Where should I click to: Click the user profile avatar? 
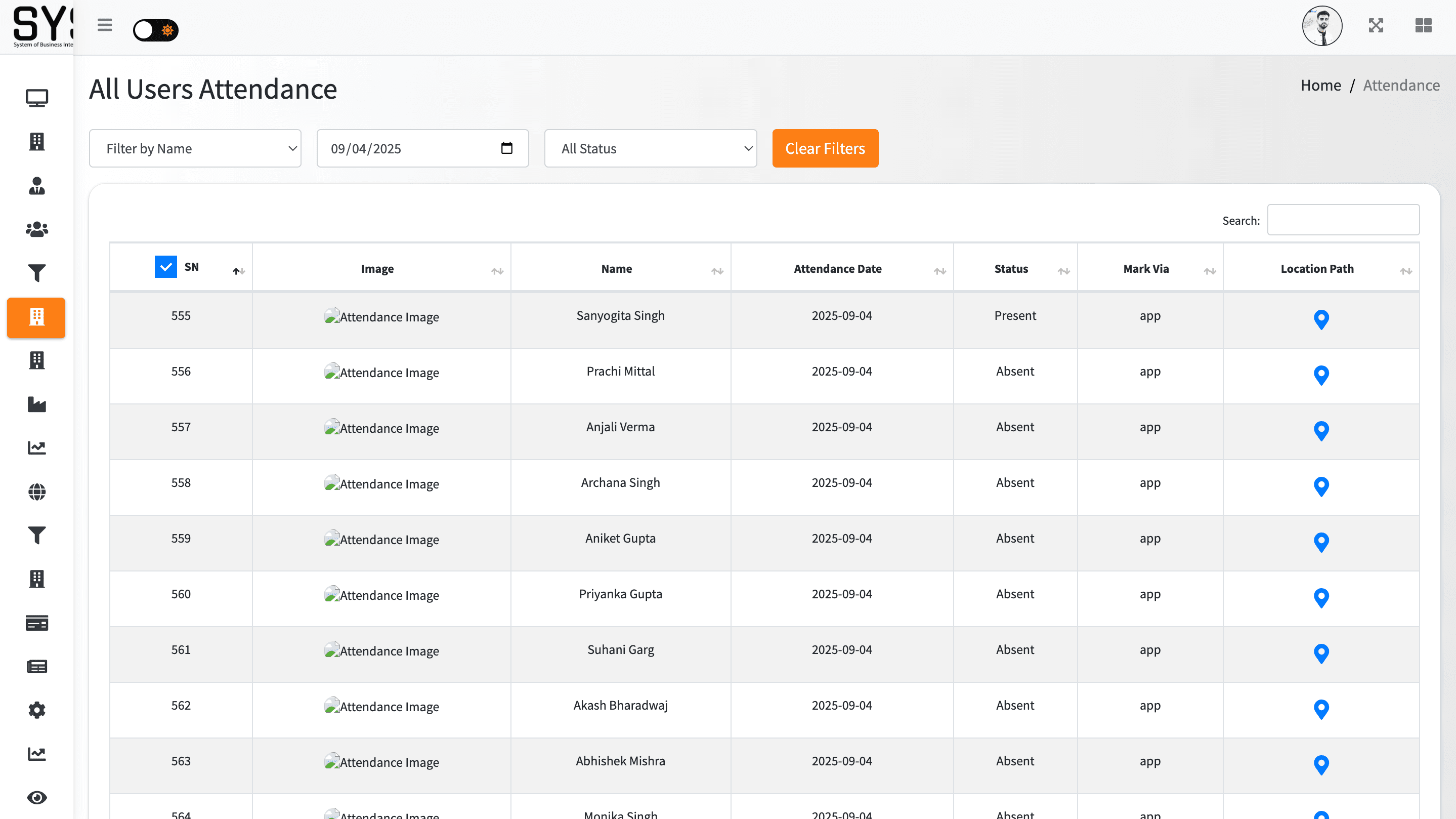pos(1321,26)
